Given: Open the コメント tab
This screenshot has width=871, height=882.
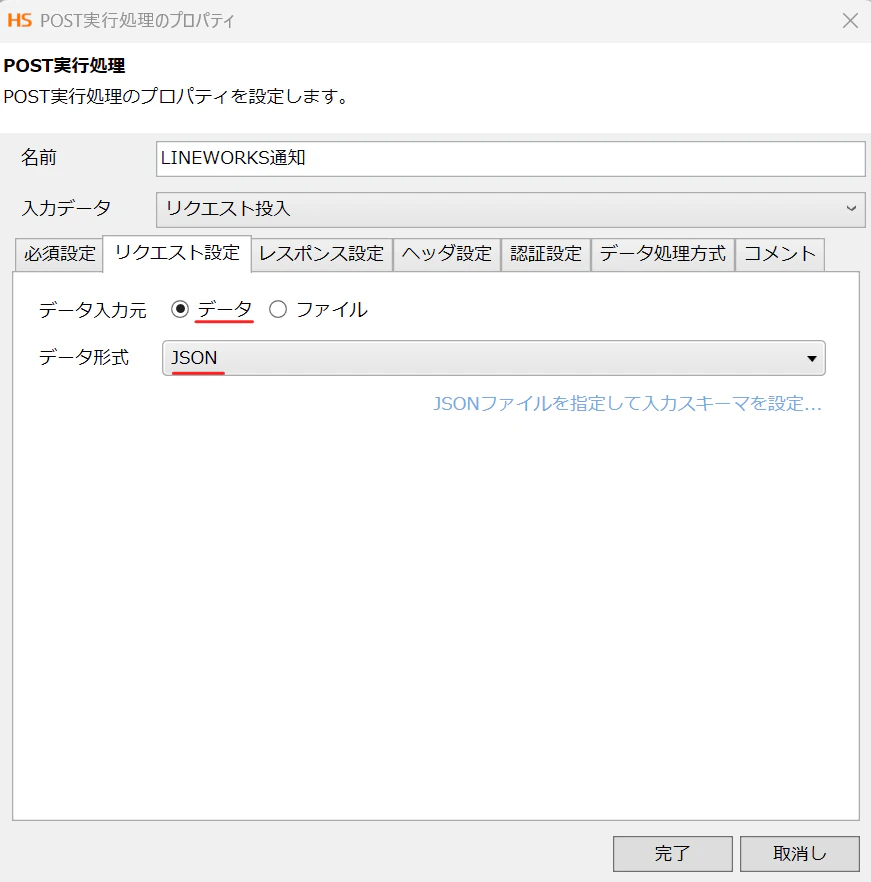Looking at the screenshot, I should [780, 254].
